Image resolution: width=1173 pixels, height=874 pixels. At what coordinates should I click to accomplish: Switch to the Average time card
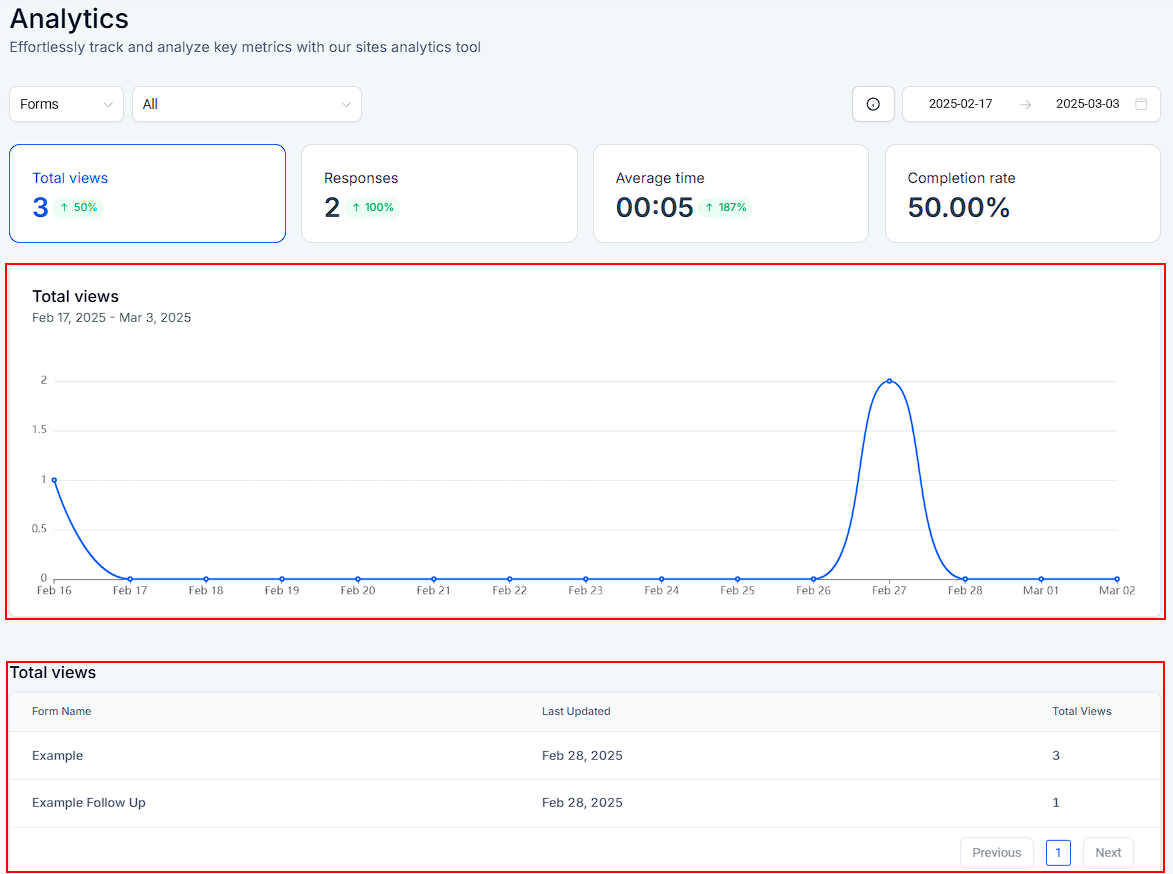pyautogui.click(x=730, y=193)
